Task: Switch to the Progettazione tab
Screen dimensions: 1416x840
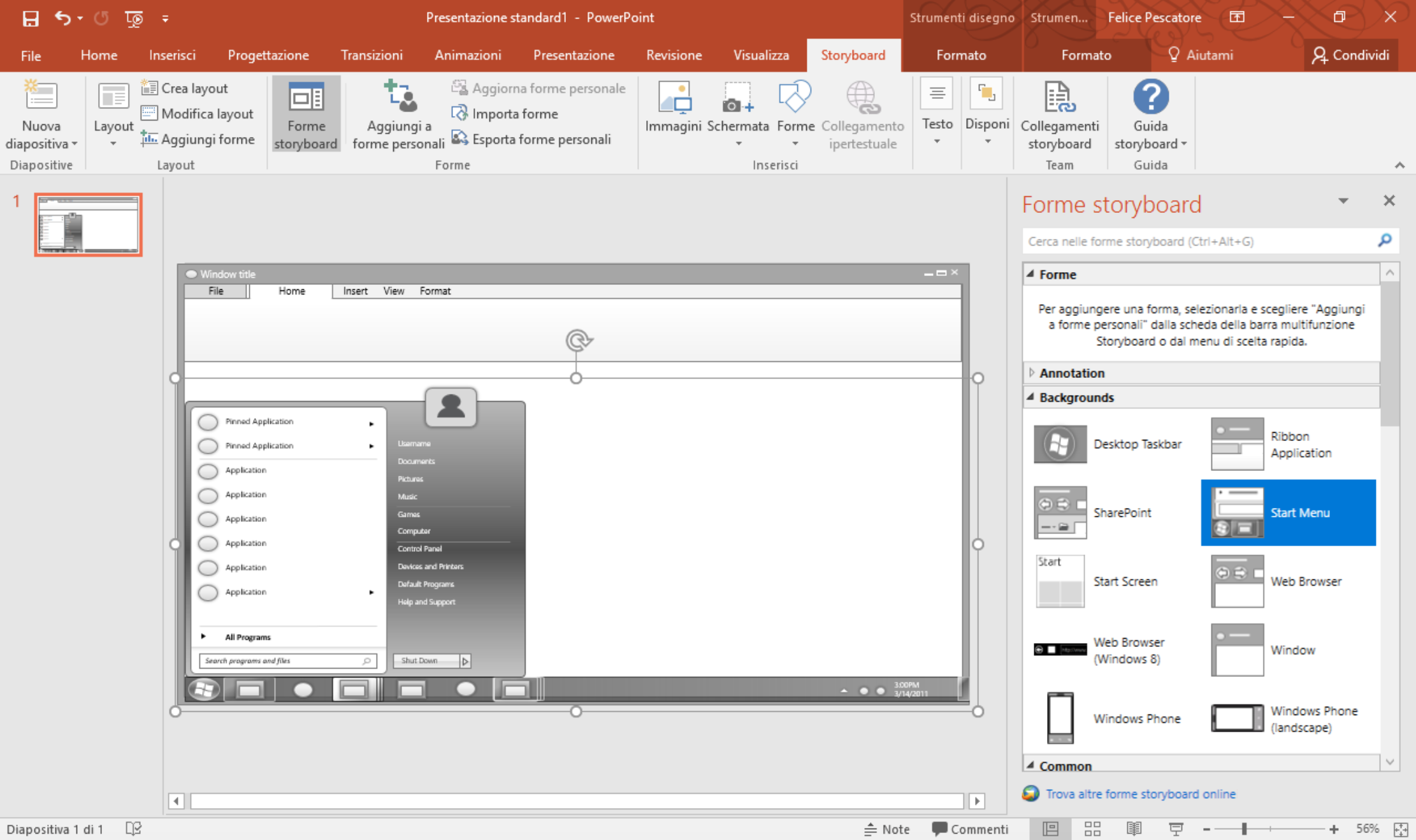Action: 268,55
